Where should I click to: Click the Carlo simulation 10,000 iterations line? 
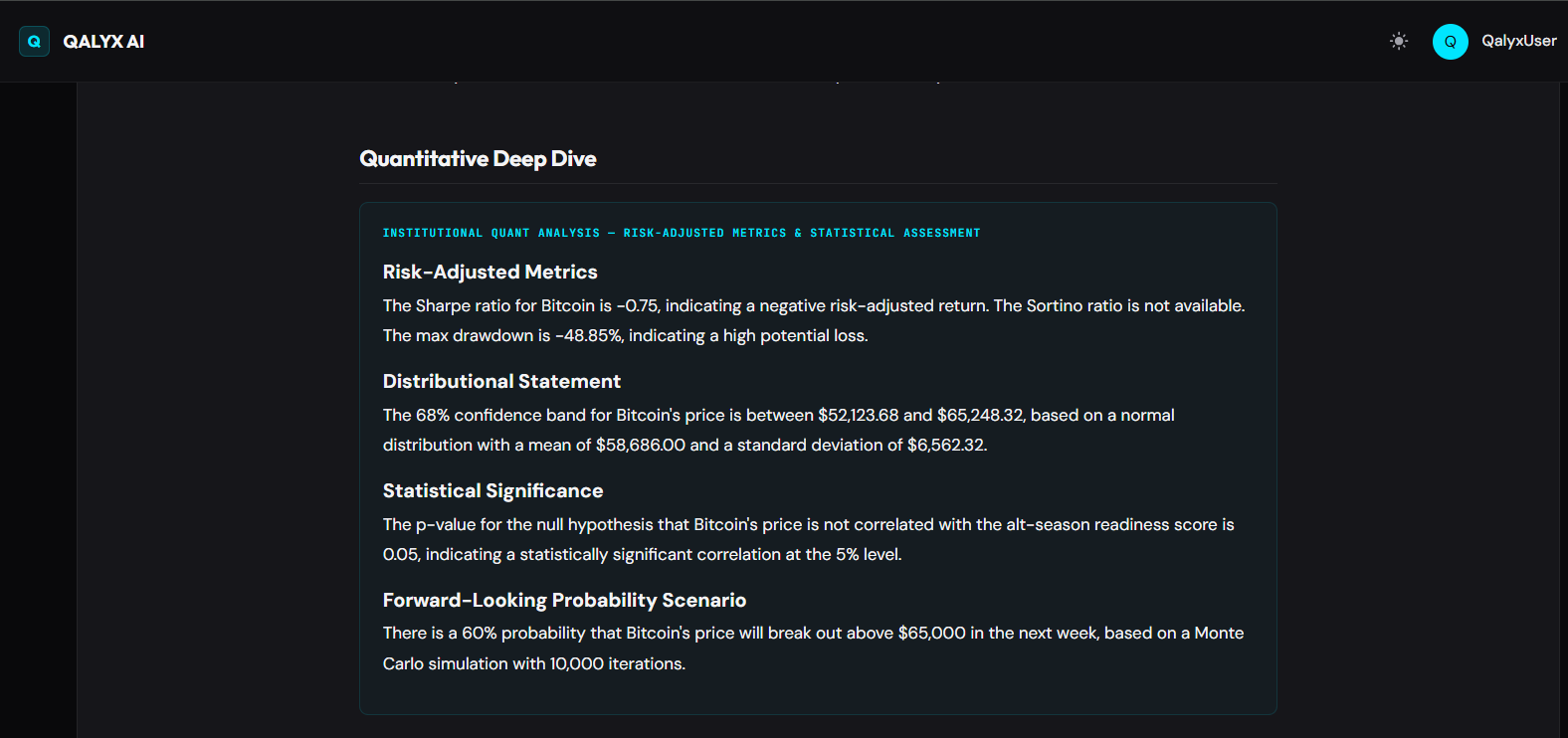[x=534, y=663]
